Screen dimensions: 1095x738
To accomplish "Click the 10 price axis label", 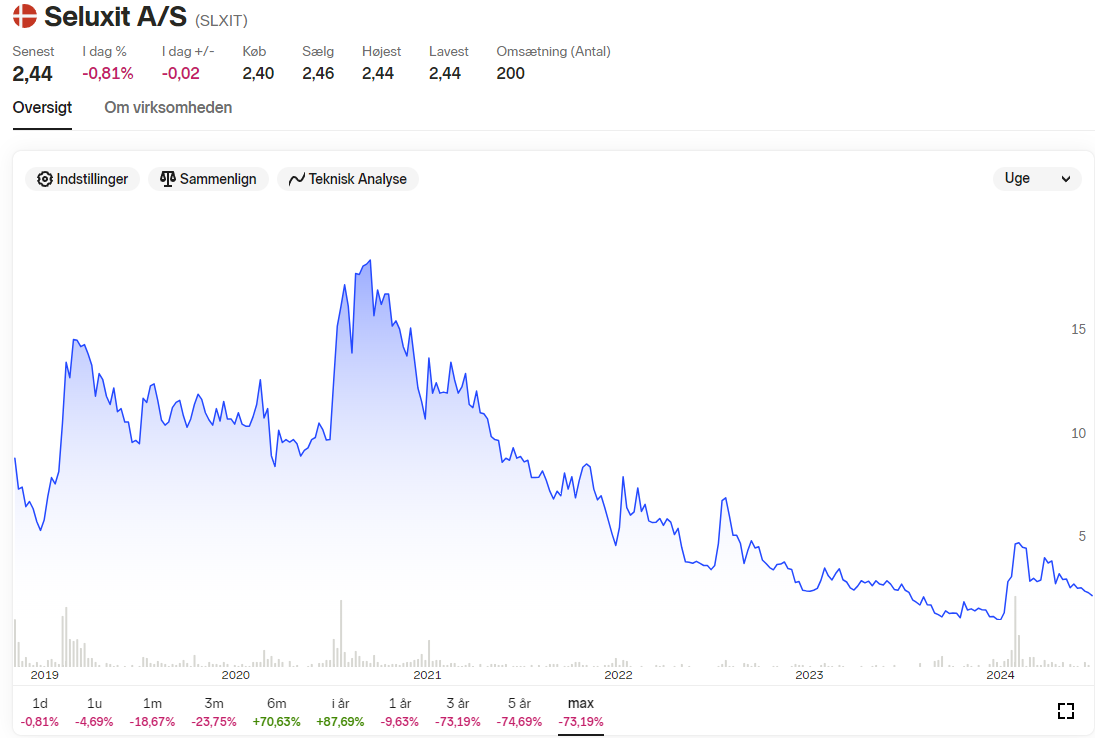I will pos(1078,433).
